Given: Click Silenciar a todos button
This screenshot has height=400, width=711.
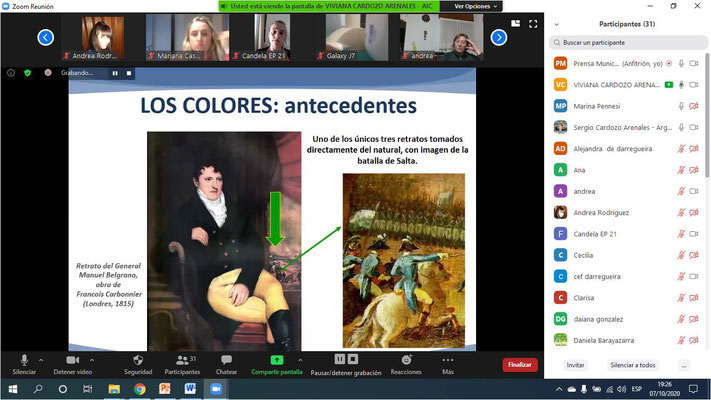Looking at the screenshot, I should click(x=633, y=365).
